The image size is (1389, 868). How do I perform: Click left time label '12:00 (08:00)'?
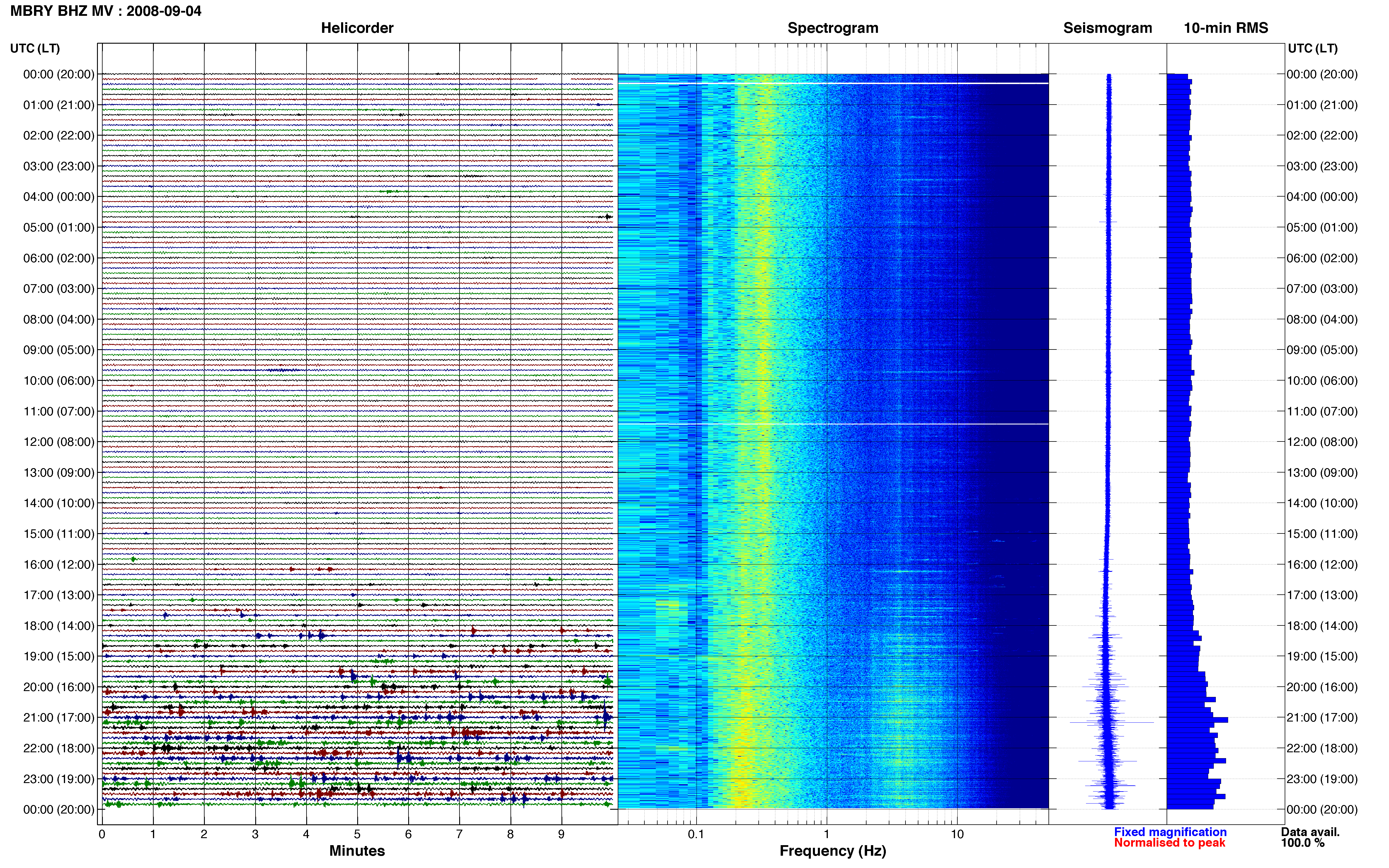click(x=59, y=442)
